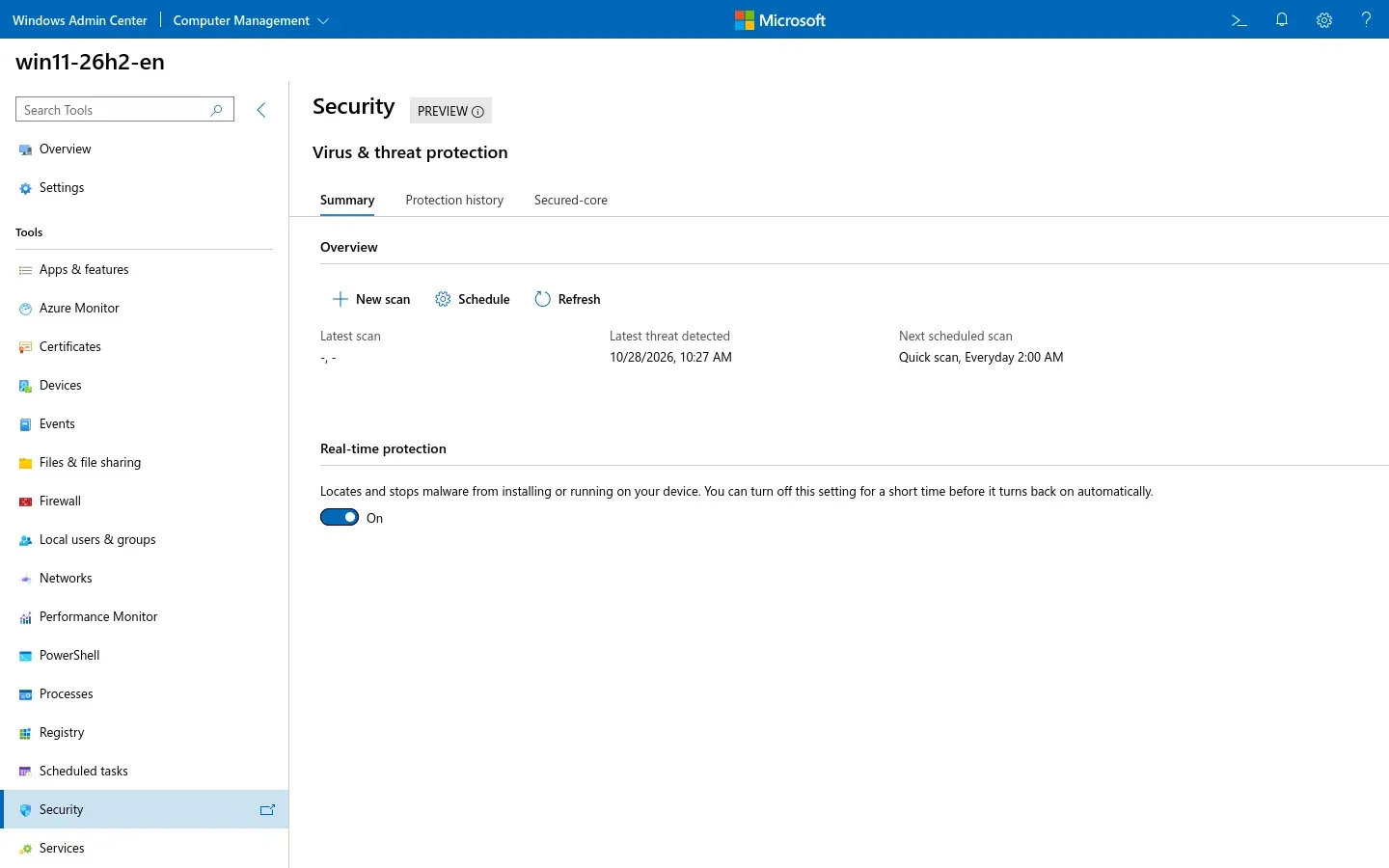1389x868 pixels.
Task: Click the Events icon
Action: pyautogui.click(x=26, y=424)
